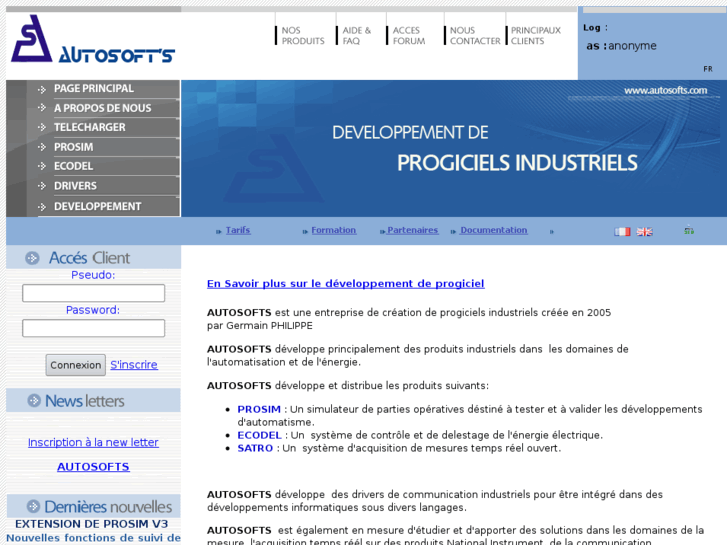Click the Password input field
The width and height of the screenshot is (727, 545).
[x=94, y=328]
